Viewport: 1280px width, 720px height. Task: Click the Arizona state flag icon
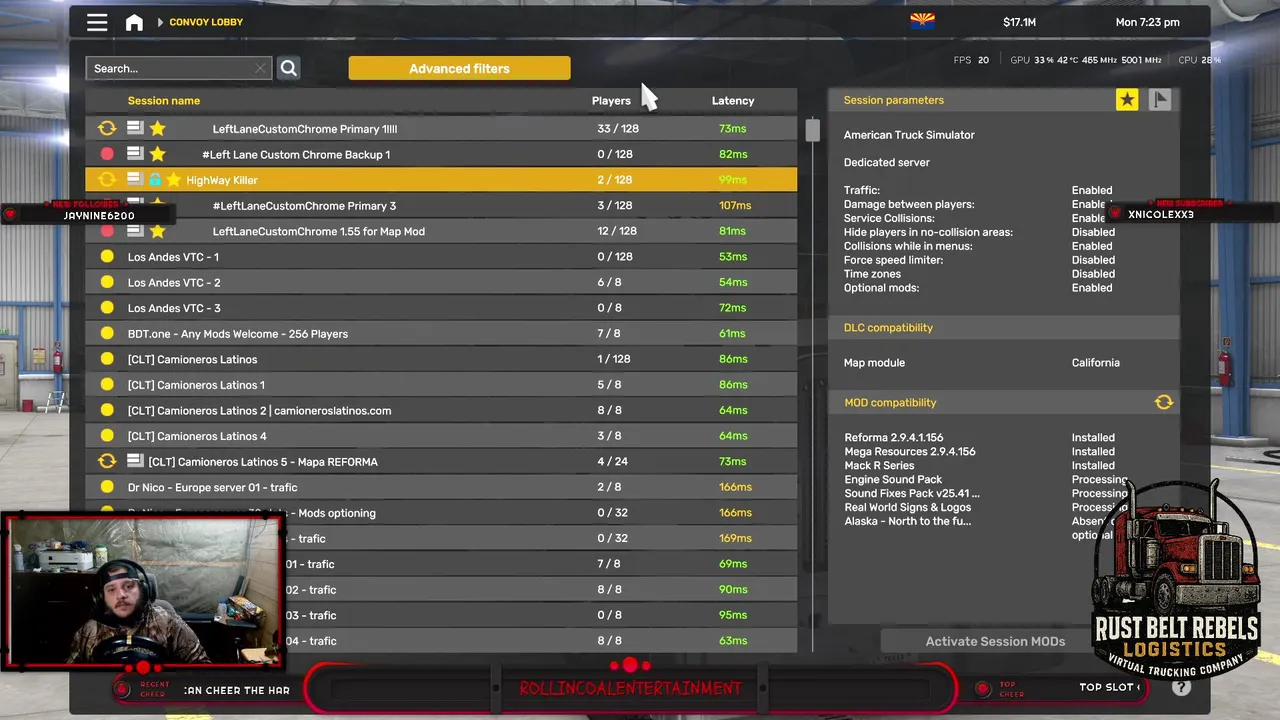pyautogui.click(x=922, y=21)
